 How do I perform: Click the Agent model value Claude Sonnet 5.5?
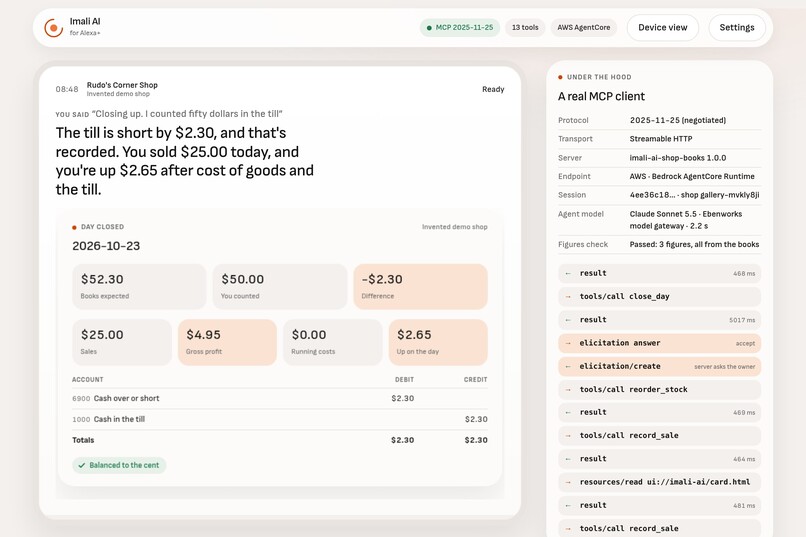(686, 219)
